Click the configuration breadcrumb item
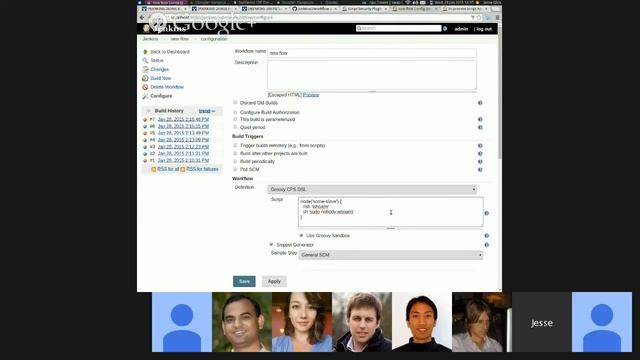The image size is (640, 360). (x=214, y=39)
